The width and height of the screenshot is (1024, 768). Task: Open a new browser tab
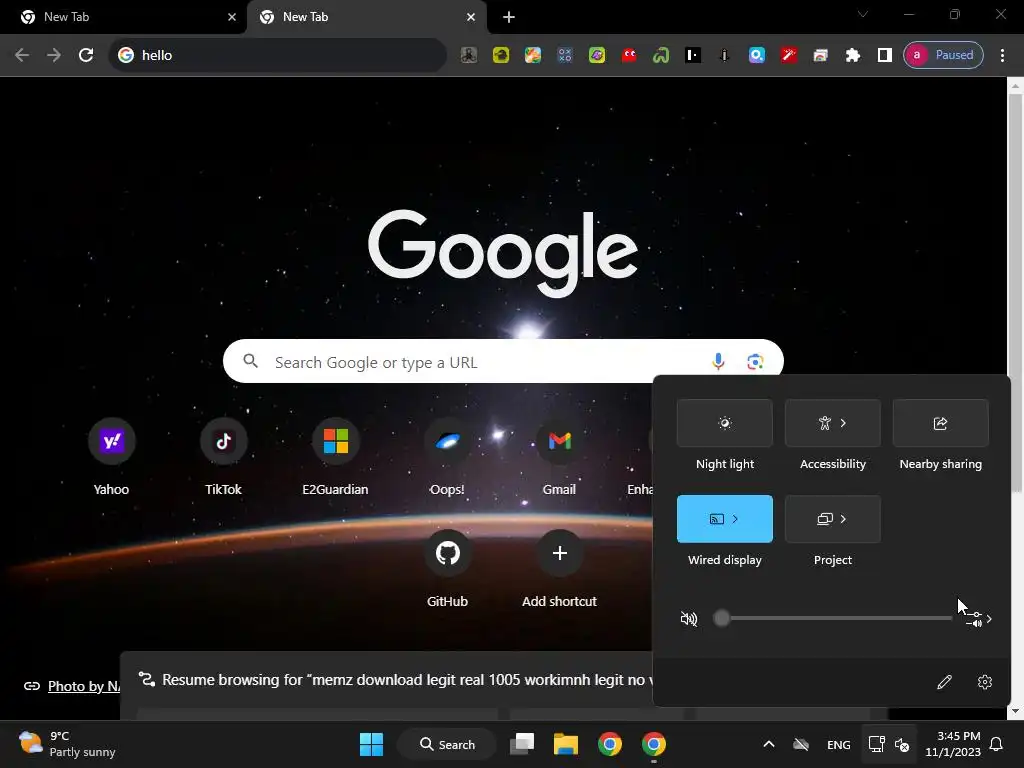509,17
